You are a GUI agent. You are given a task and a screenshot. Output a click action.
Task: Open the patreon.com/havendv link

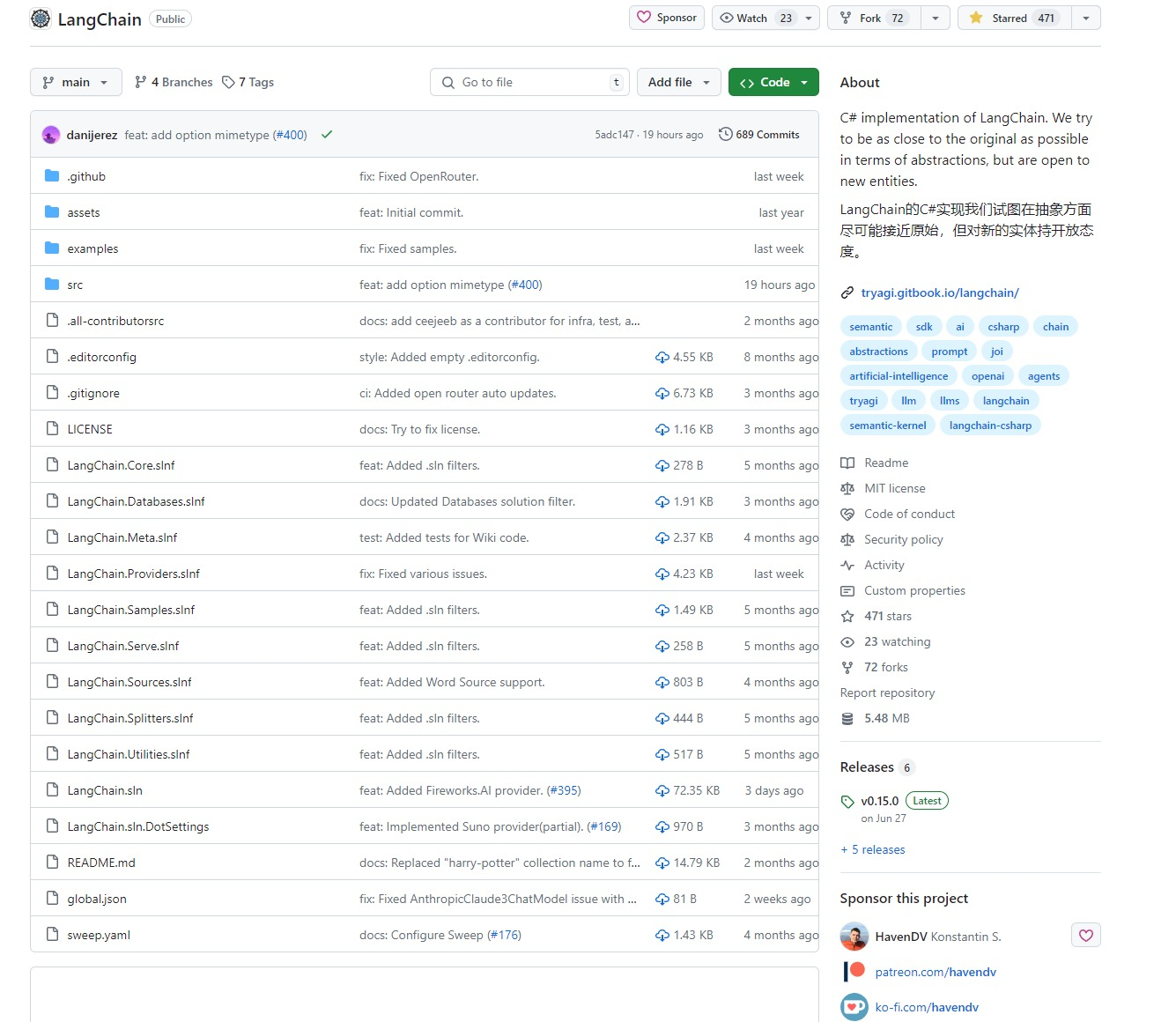point(936,972)
